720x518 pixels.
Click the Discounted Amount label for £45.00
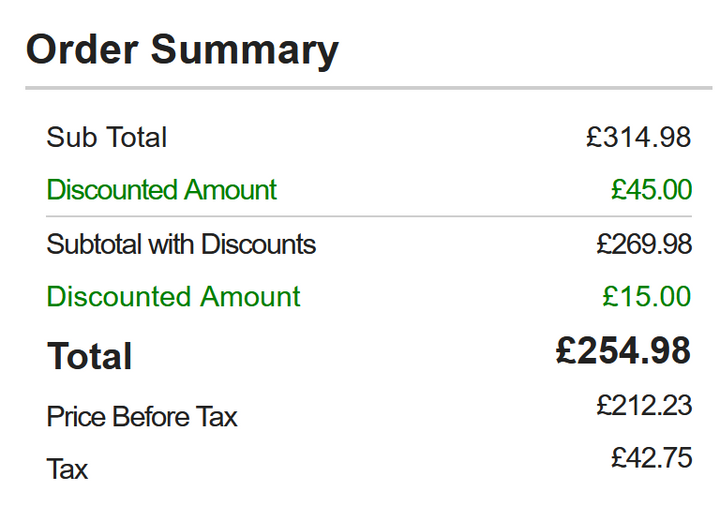point(162,190)
